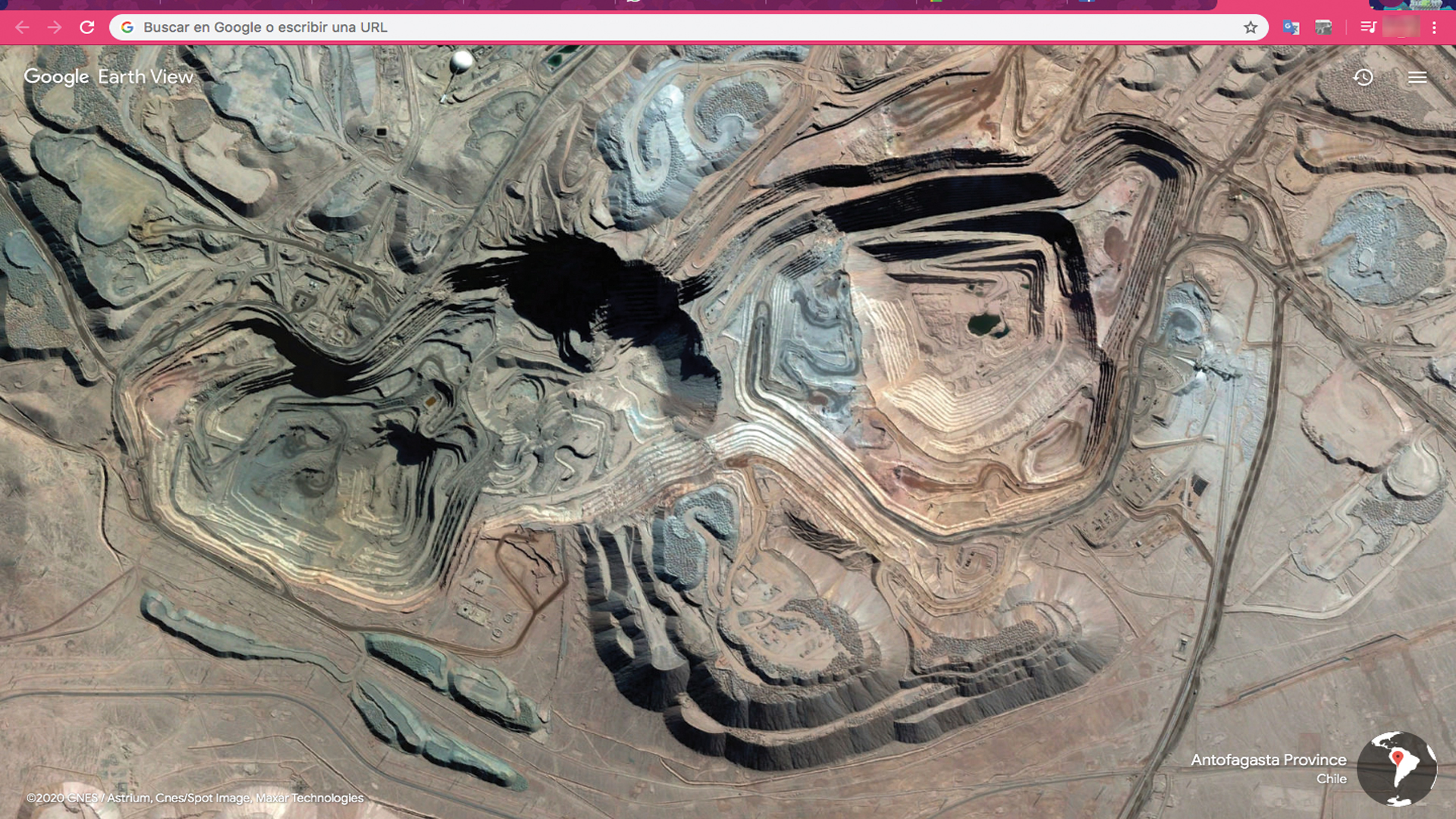Open the Antofagasta Province Chile location link

coord(1270,759)
